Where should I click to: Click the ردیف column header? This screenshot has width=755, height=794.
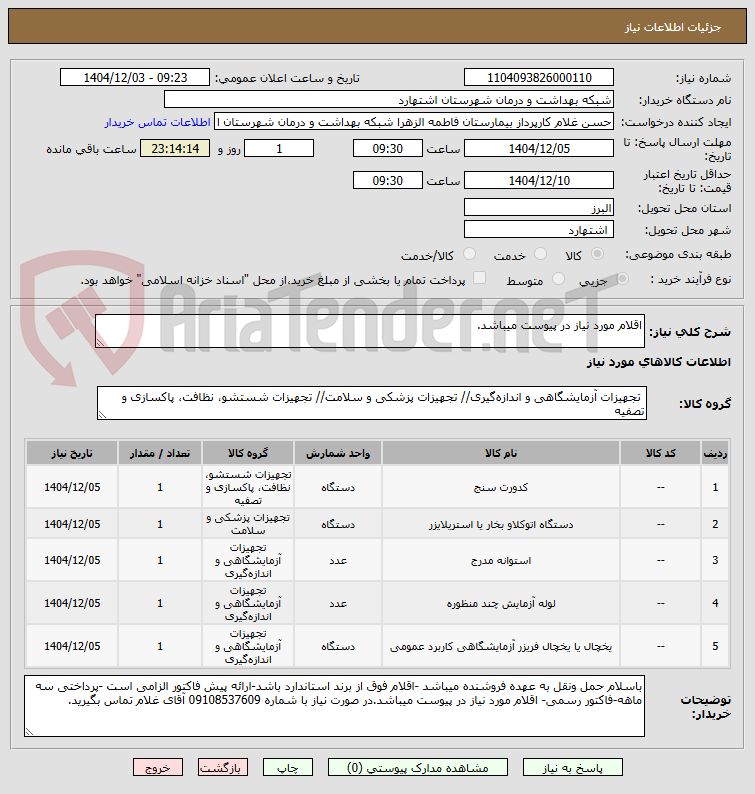(x=715, y=453)
